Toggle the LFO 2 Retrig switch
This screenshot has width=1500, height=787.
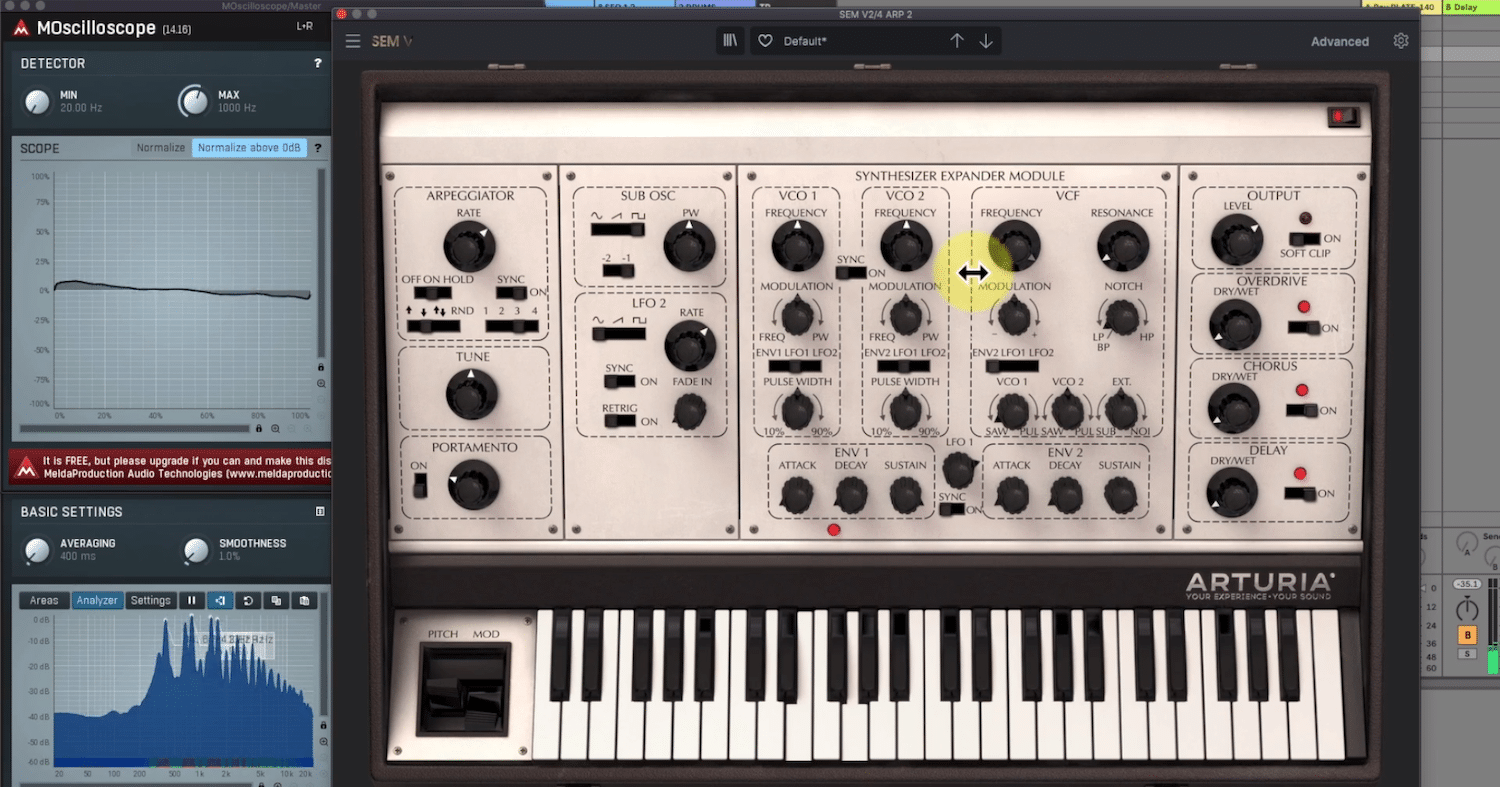click(620, 421)
